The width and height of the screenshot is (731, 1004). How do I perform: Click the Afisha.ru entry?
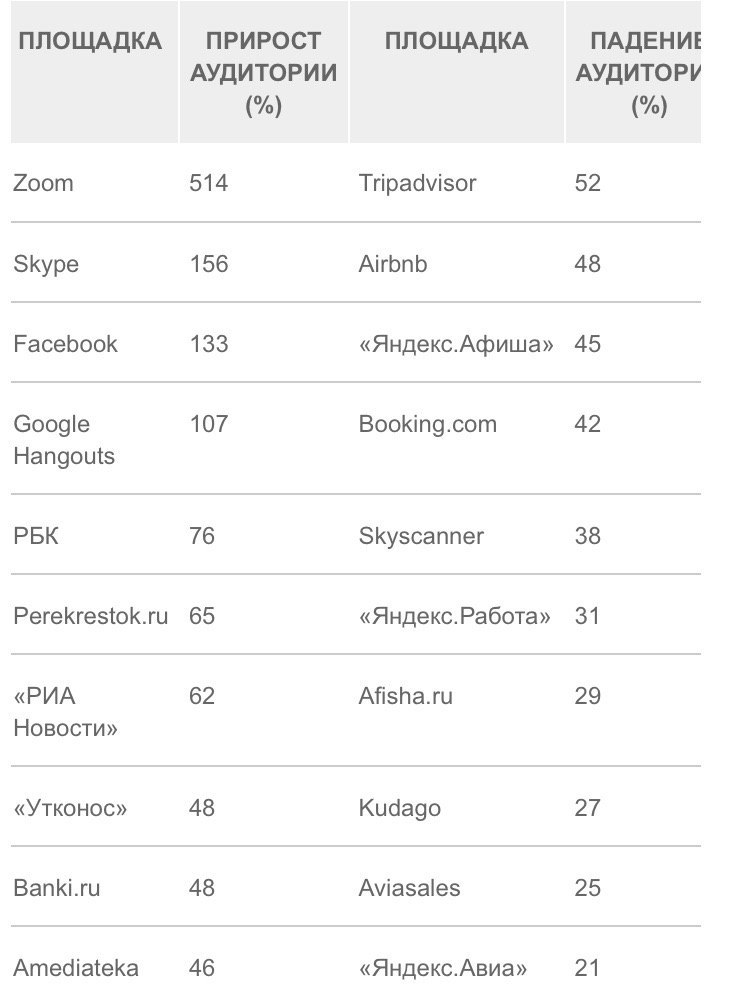(405, 696)
